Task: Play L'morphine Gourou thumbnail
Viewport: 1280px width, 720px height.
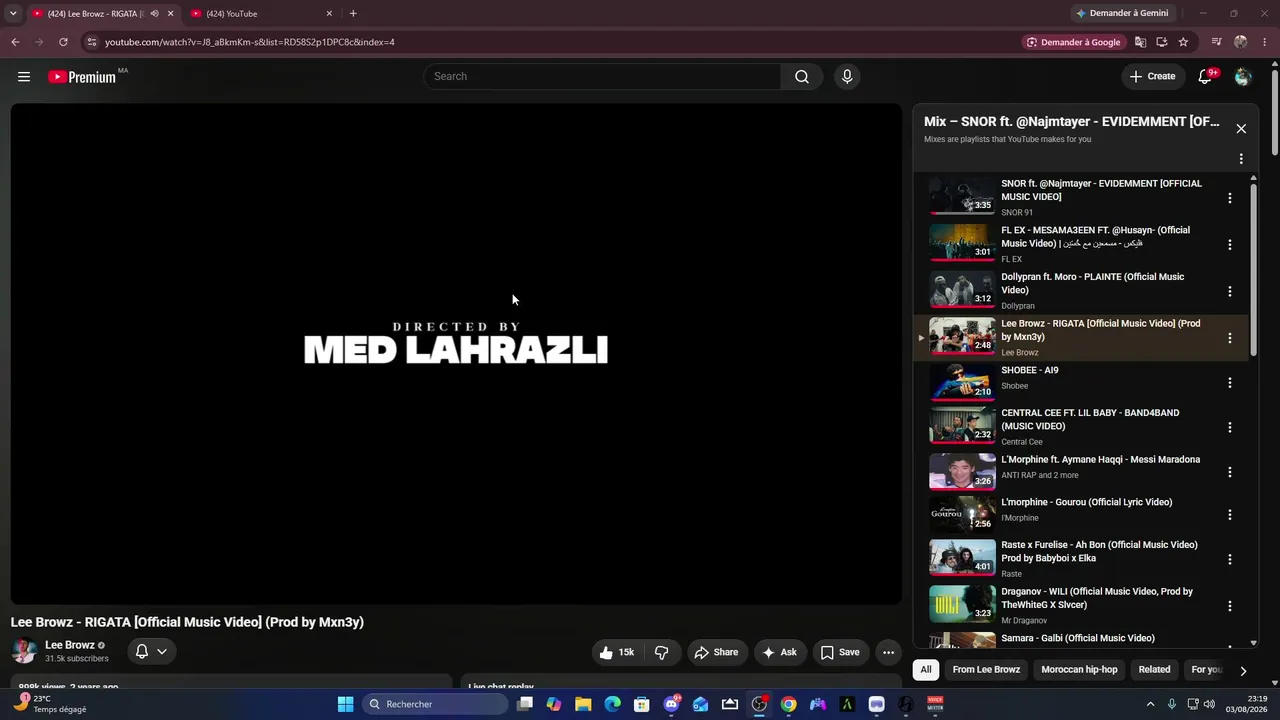Action: coord(962,514)
